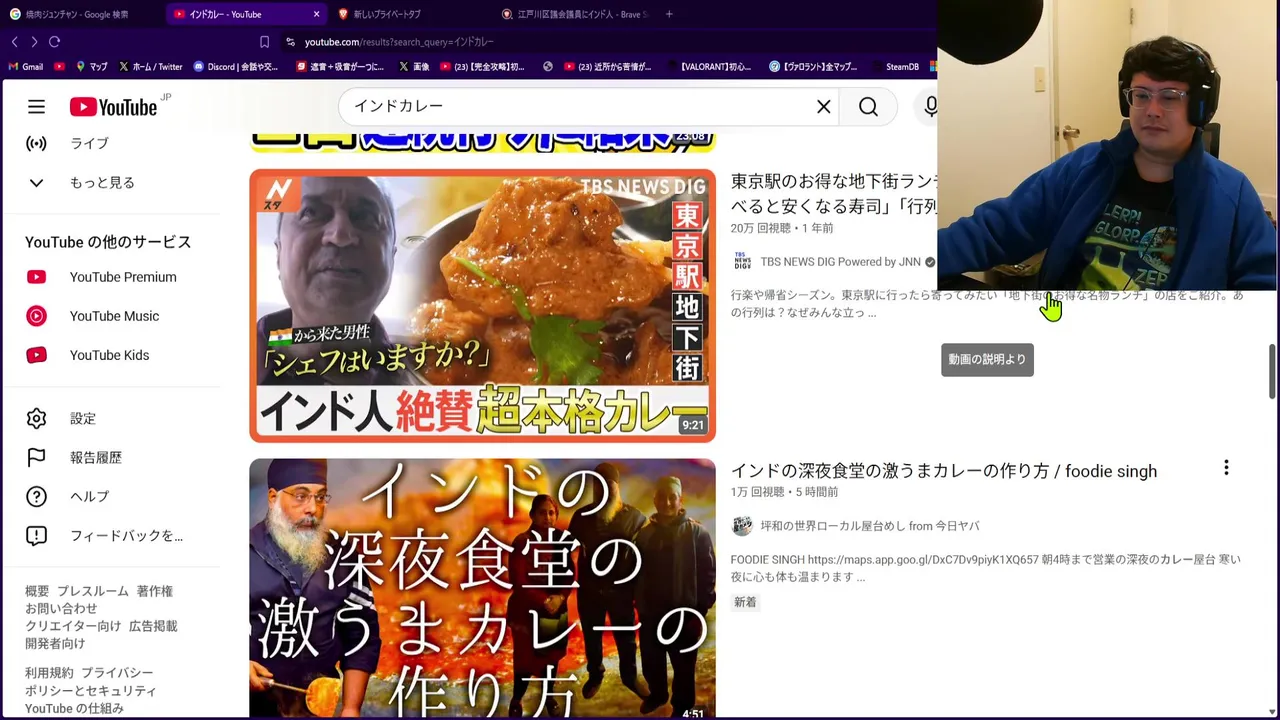
Task: Open Discord bookmark
Action: (236, 67)
